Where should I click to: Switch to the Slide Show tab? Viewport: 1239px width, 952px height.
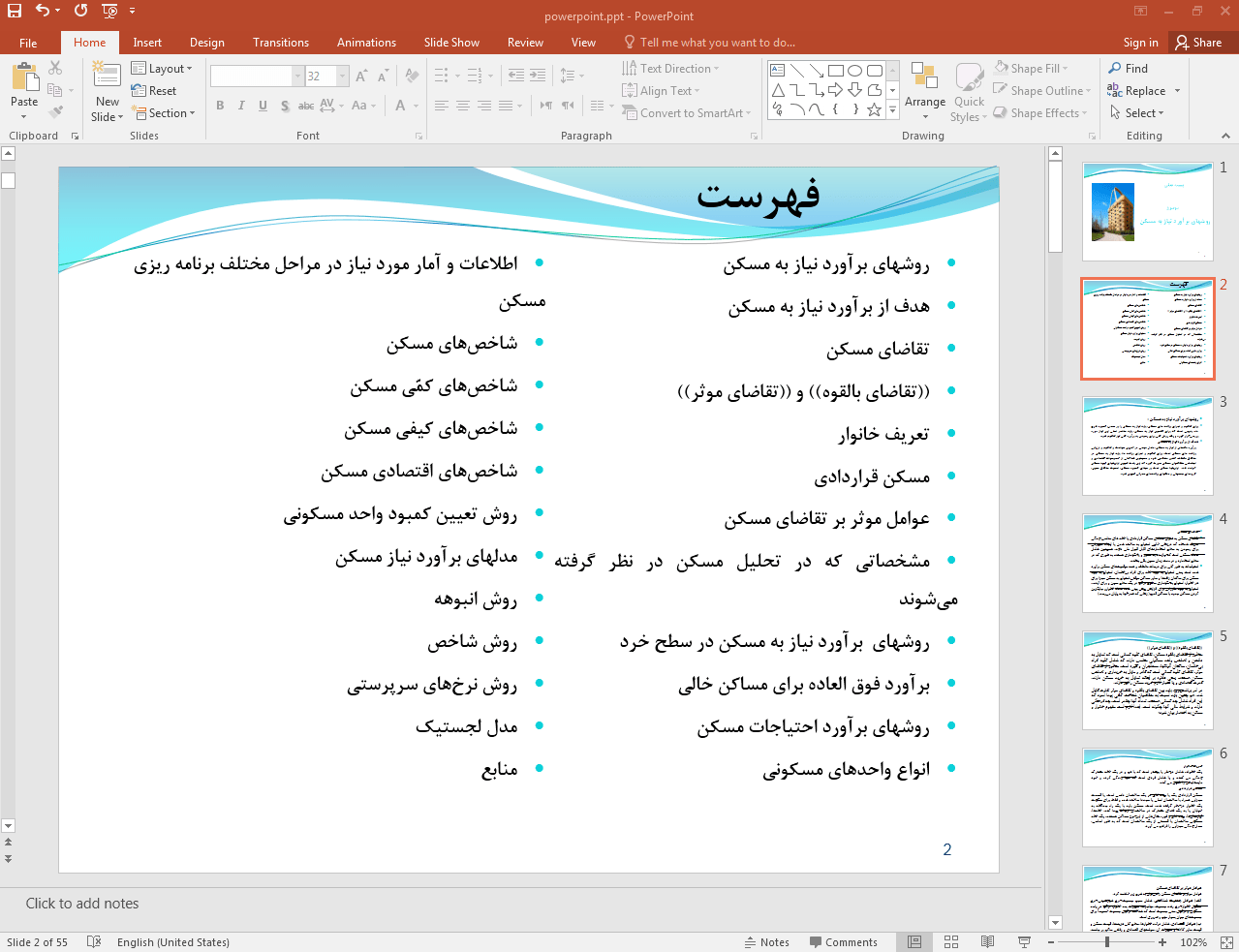(450, 43)
